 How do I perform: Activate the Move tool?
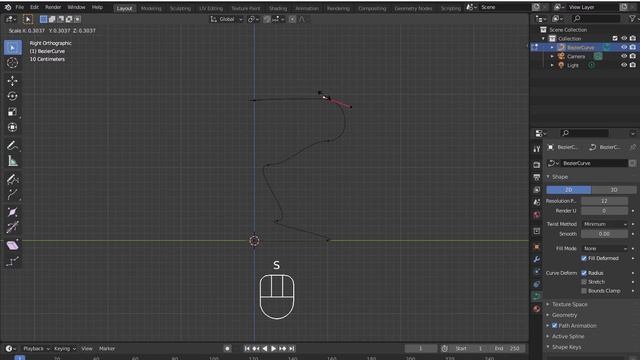(x=12, y=80)
